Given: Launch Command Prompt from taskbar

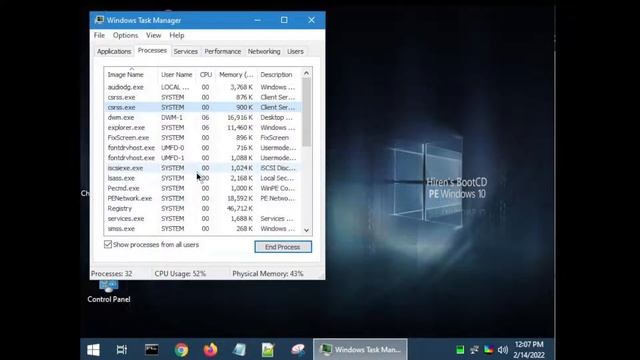Looking at the screenshot, I should click(152, 350).
